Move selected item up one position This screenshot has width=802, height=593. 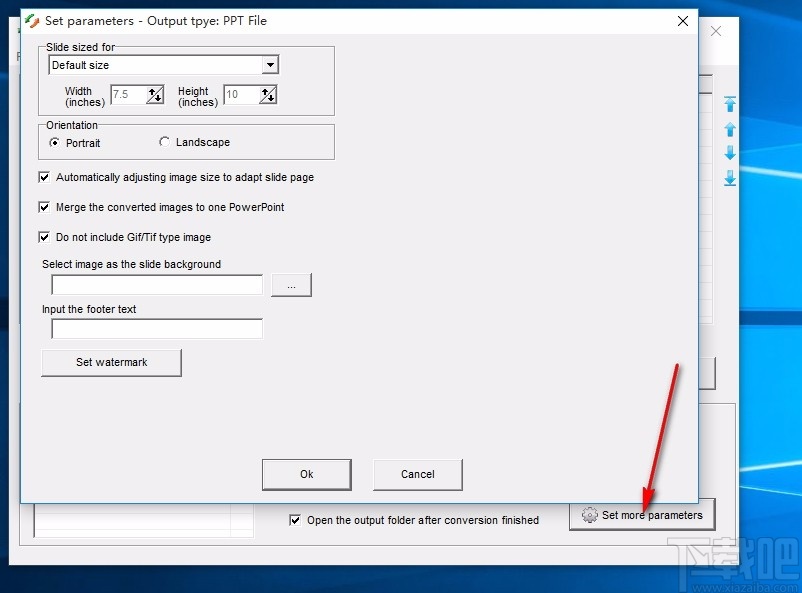click(x=730, y=129)
